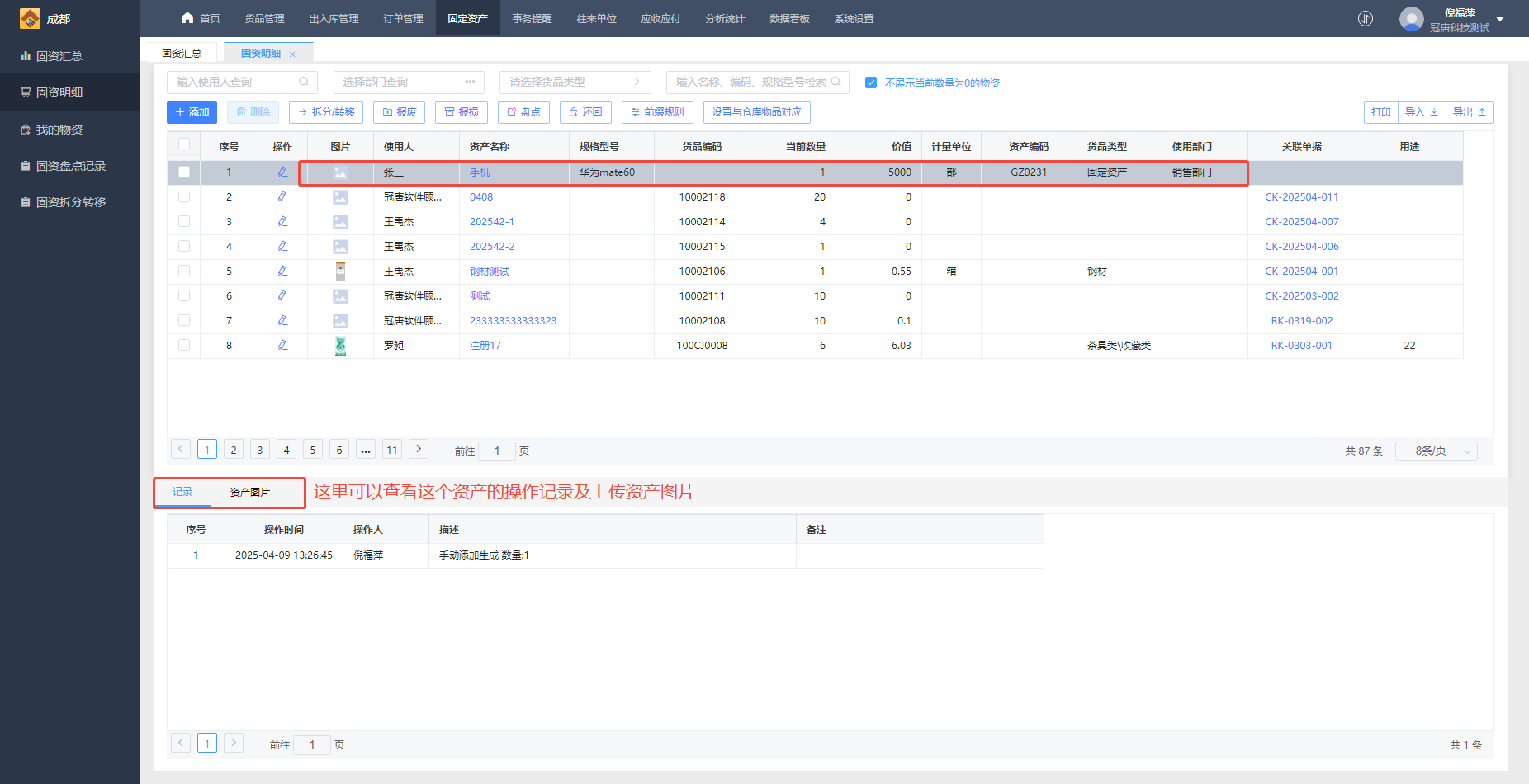Screen dimensions: 1529x784
Task: Open 我的物资 in the left sidebar
Action: point(70,130)
